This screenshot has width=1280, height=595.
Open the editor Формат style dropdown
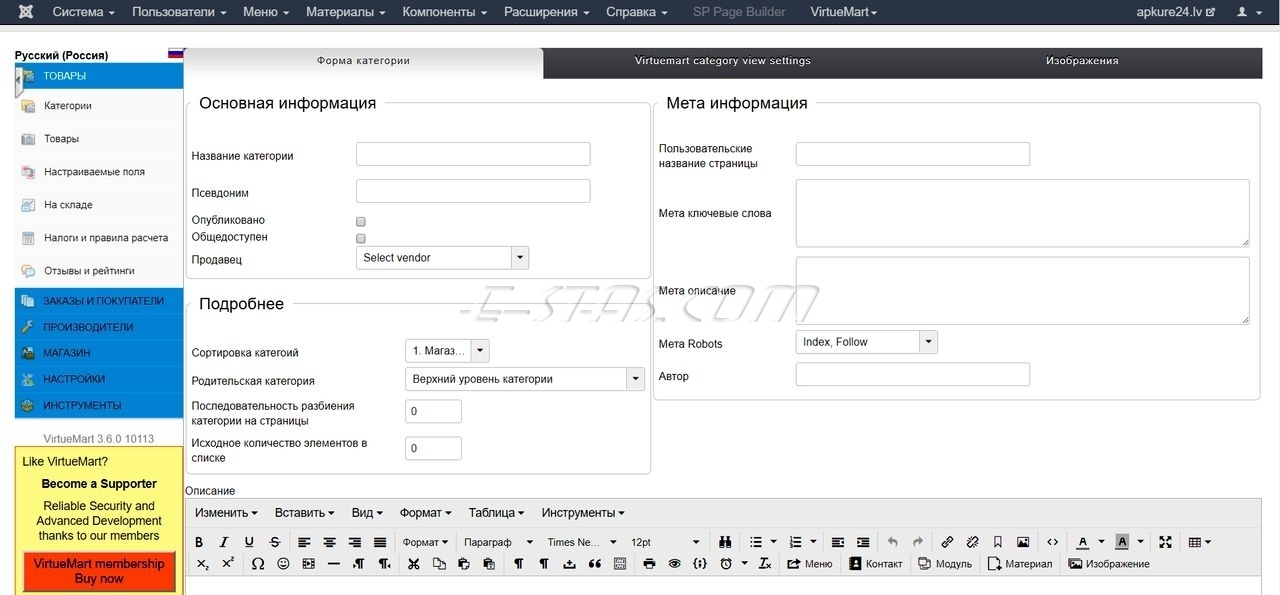[x=426, y=542]
